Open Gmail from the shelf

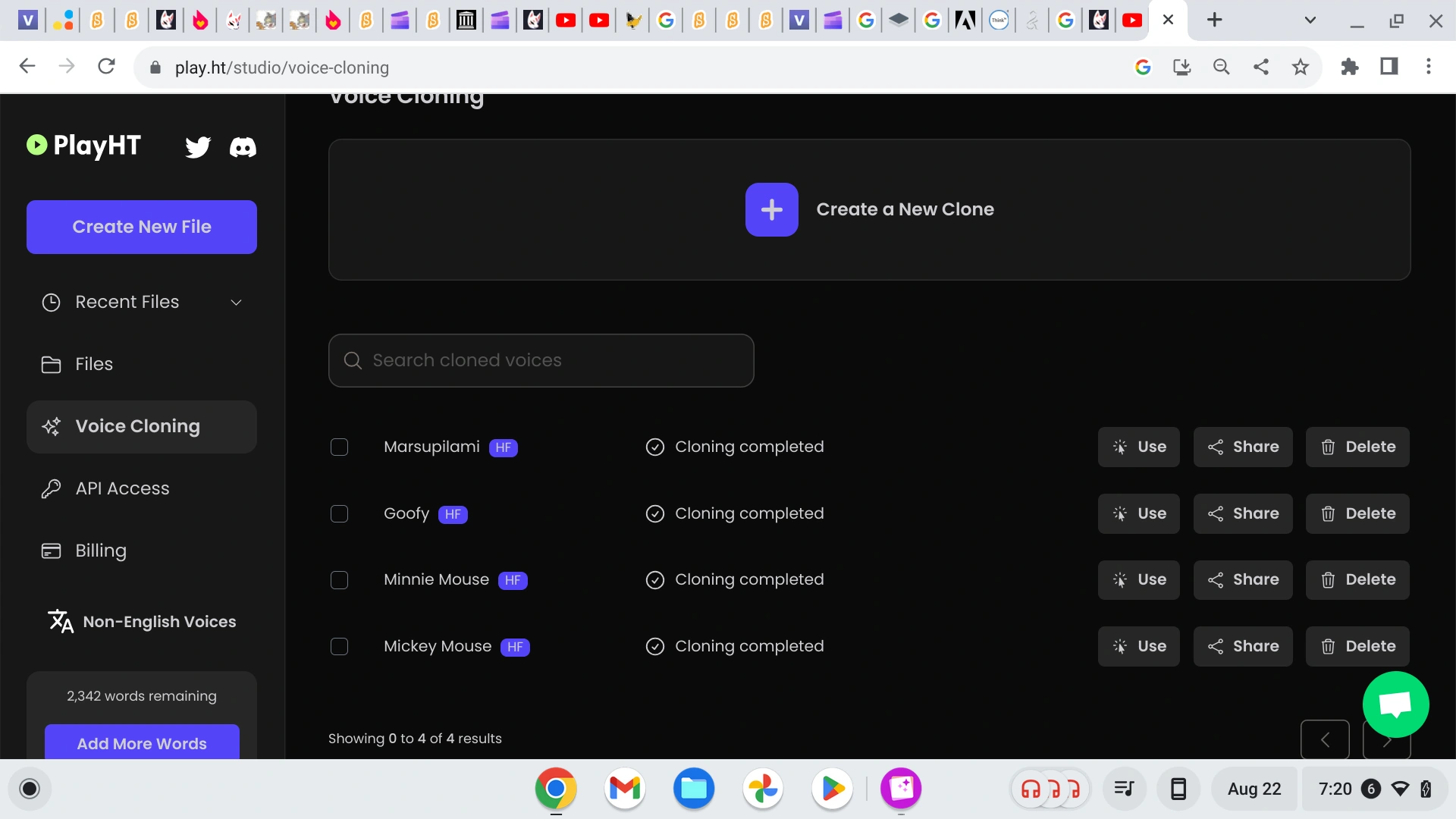(x=625, y=789)
